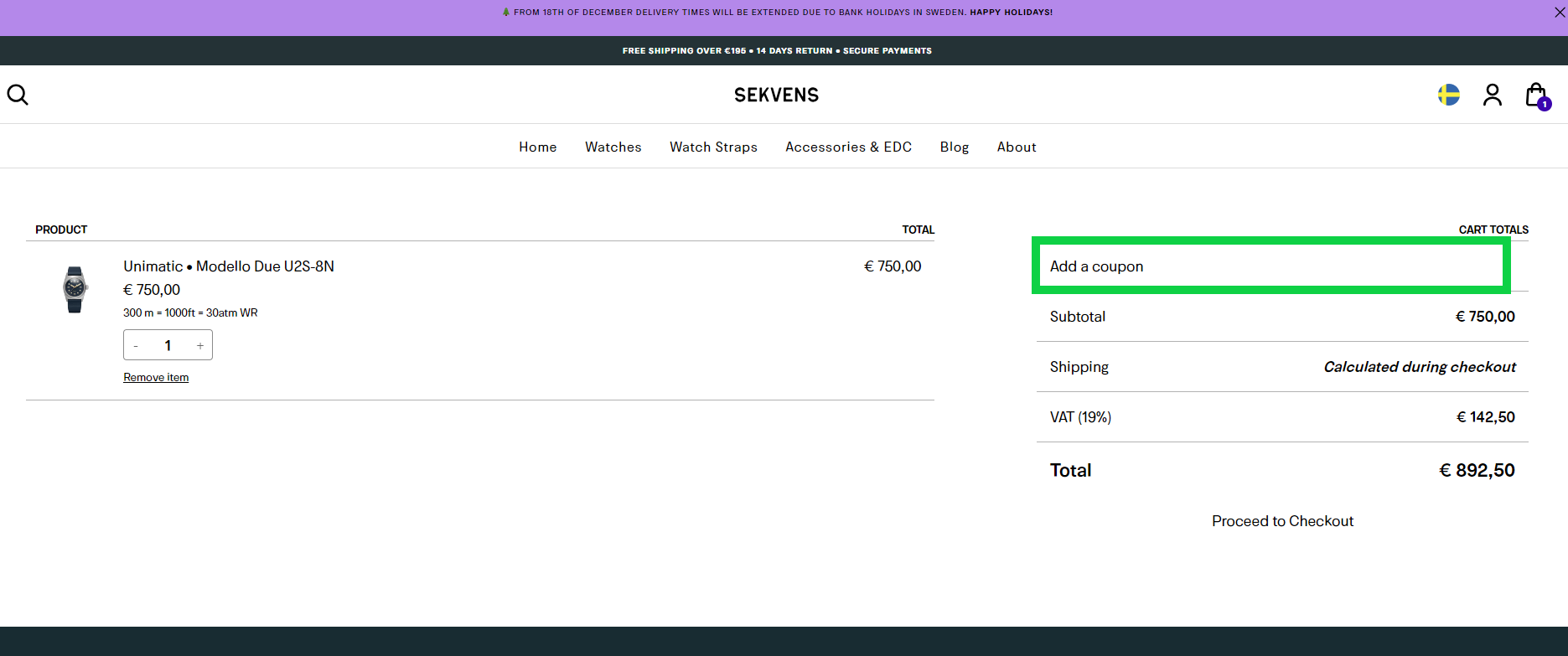The height and width of the screenshot is (656, 1568).
Task: Click the bold 'Total' row label
Action: pyautogui.click(x=1070, y=470)
